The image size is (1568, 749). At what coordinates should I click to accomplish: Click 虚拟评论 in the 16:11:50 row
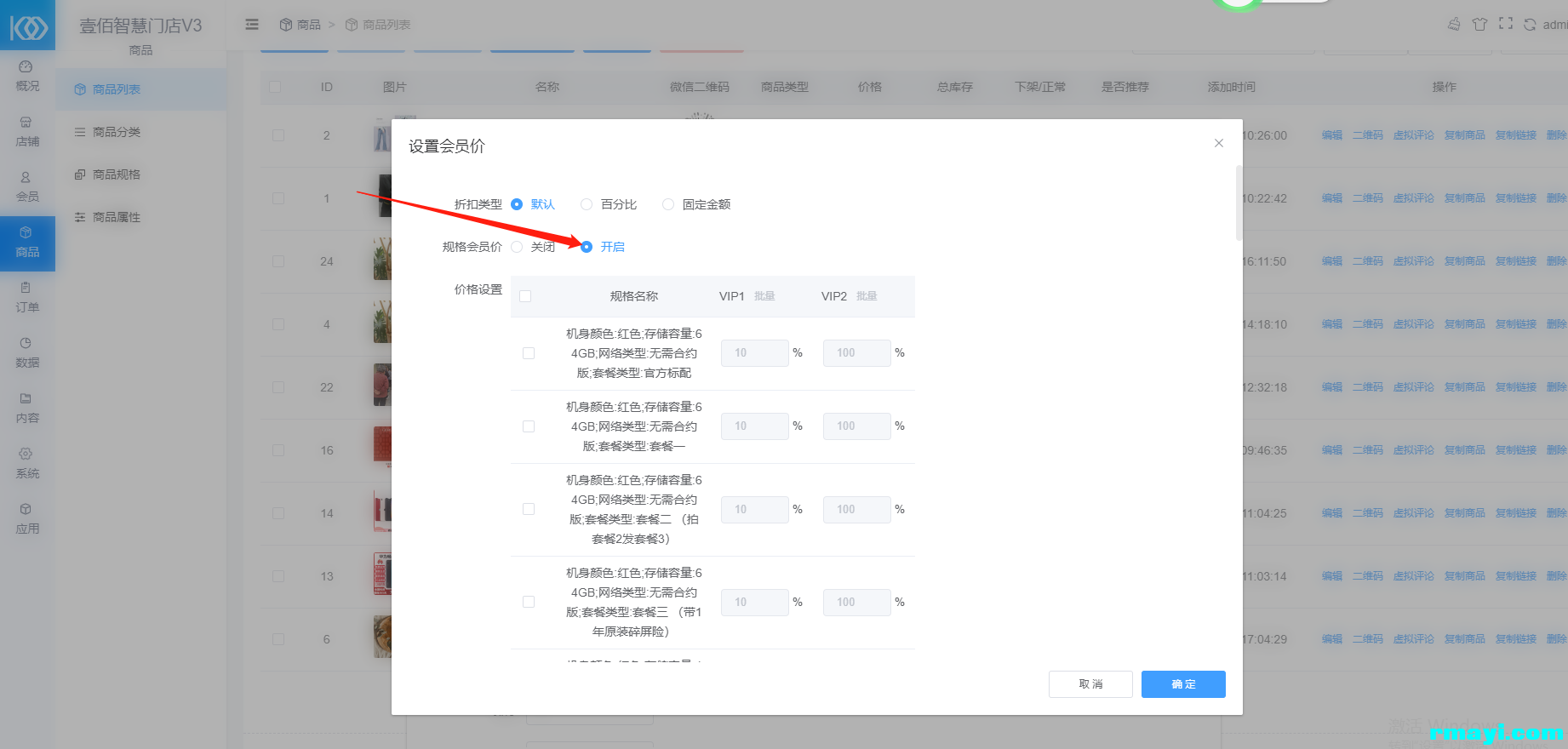(x=1414, y=261)
